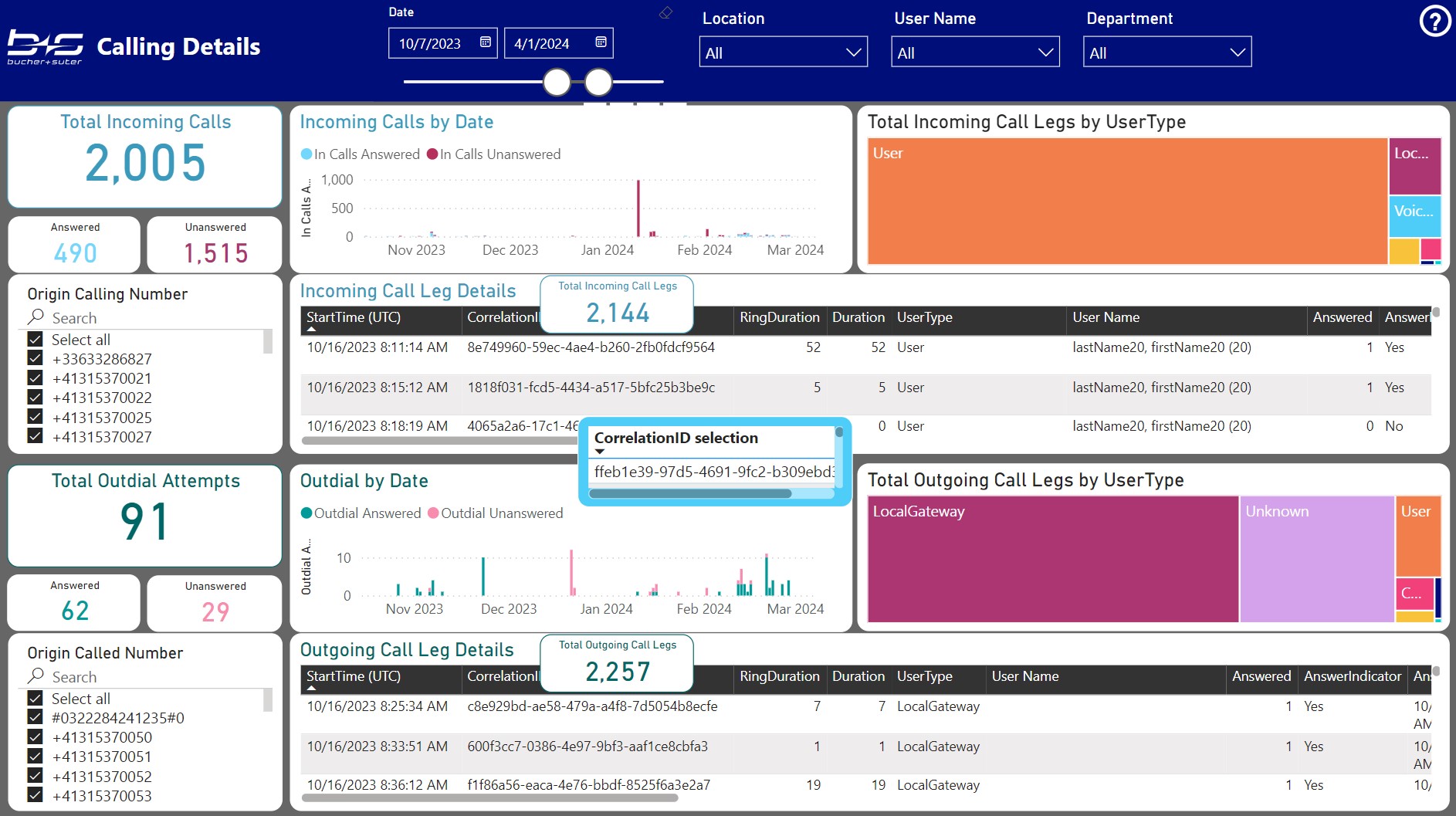1456x816 pixels.
Task: Click the Origin Called Number search magnifier icon
Action: 36,675
